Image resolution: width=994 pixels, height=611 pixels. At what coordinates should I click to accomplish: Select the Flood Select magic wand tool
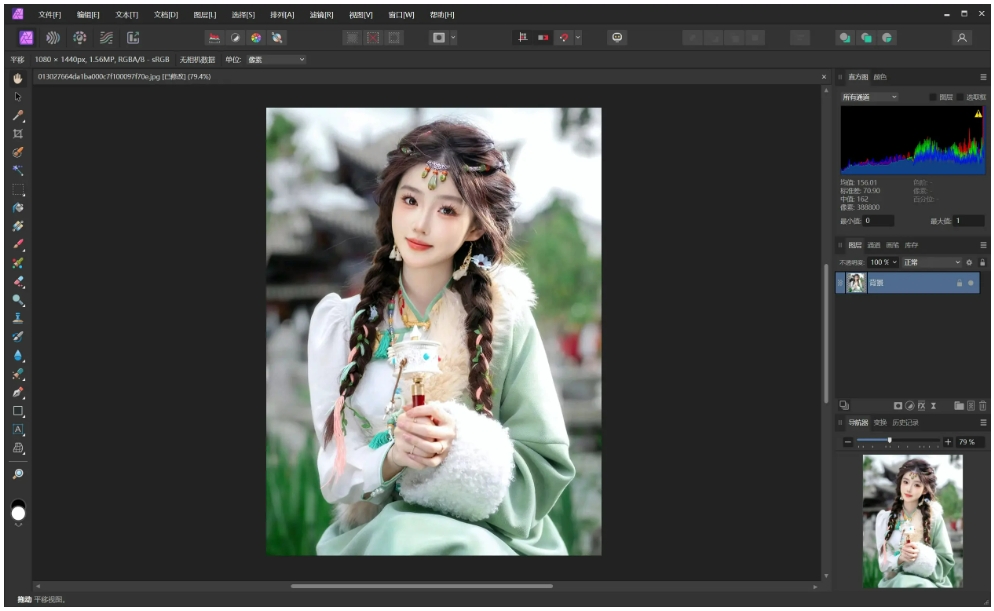click(18, 170)
